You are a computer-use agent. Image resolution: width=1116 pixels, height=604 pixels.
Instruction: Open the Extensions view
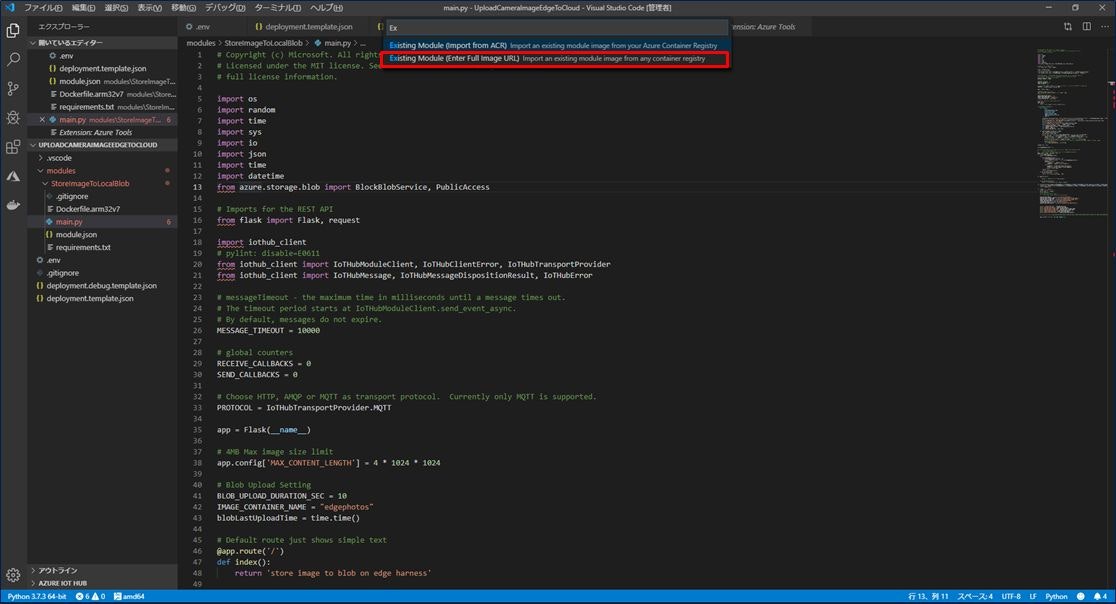coord(13,146)
